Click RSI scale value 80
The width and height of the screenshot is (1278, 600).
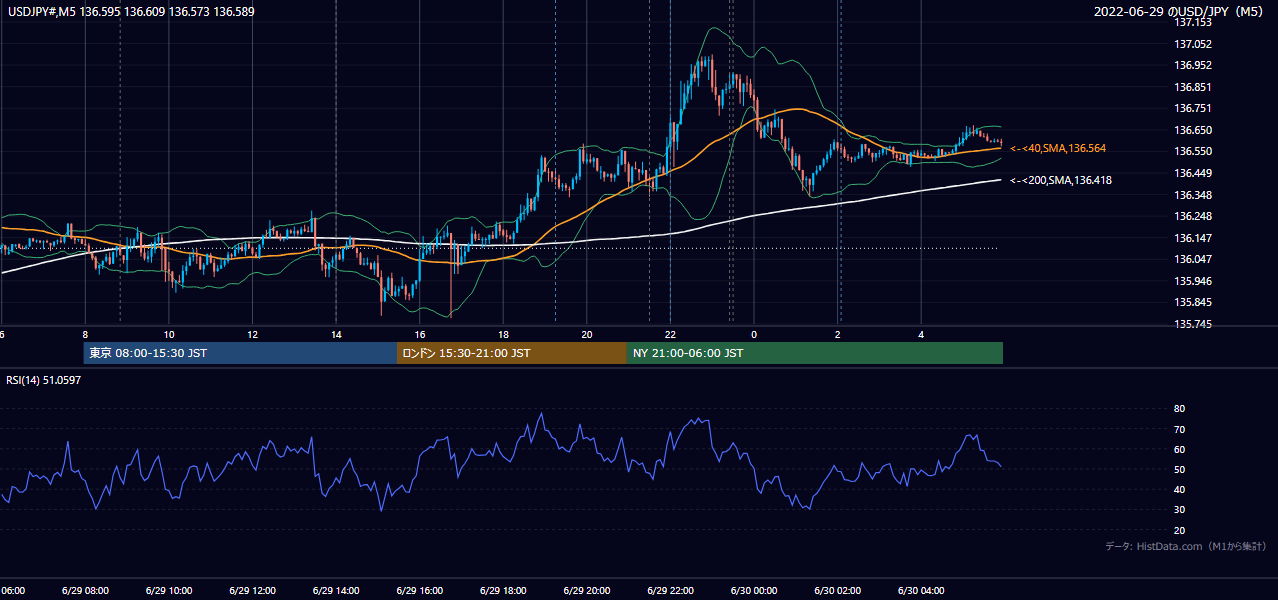pyautogui.click(x=1180, y=409)
